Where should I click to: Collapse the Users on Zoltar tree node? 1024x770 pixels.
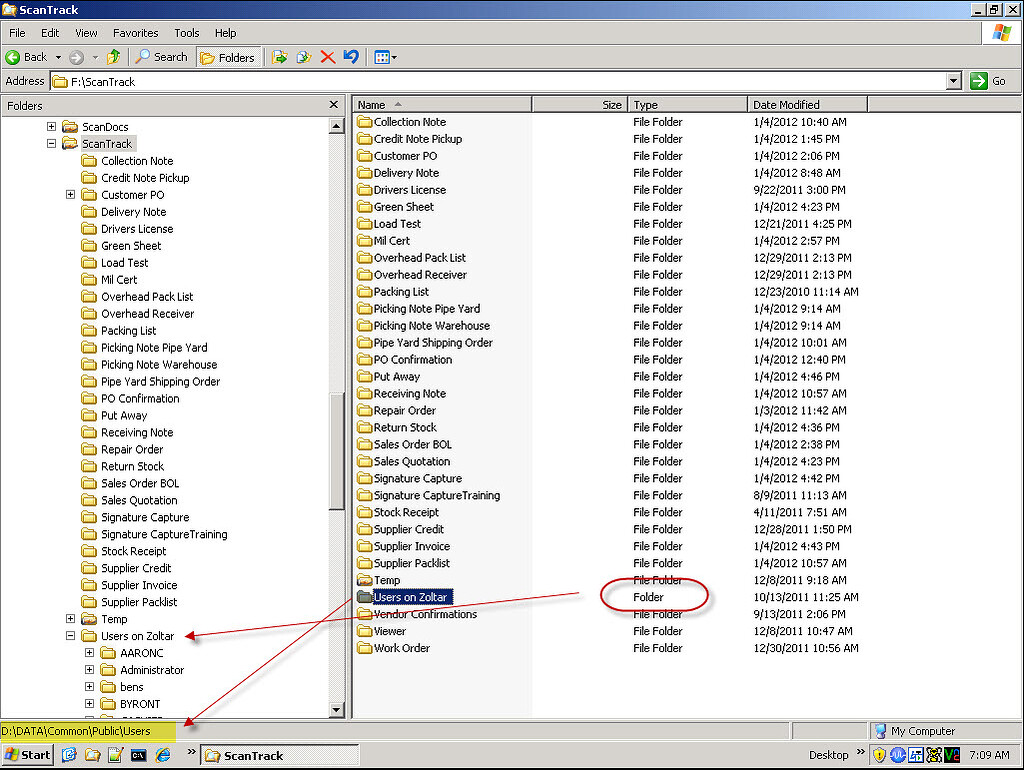[70, 635]
